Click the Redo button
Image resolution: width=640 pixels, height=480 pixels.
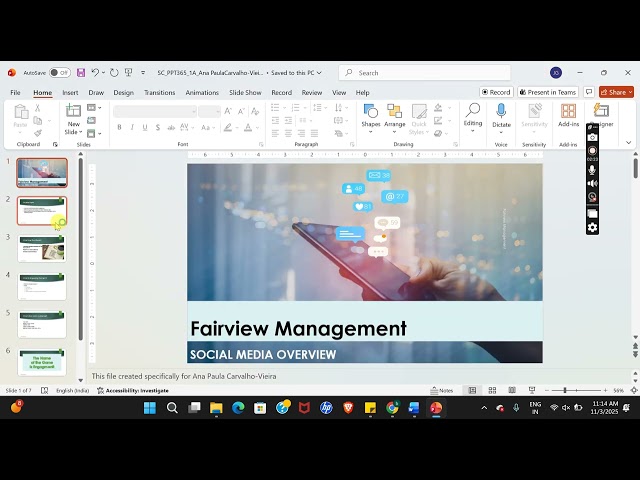coord(114,73)
